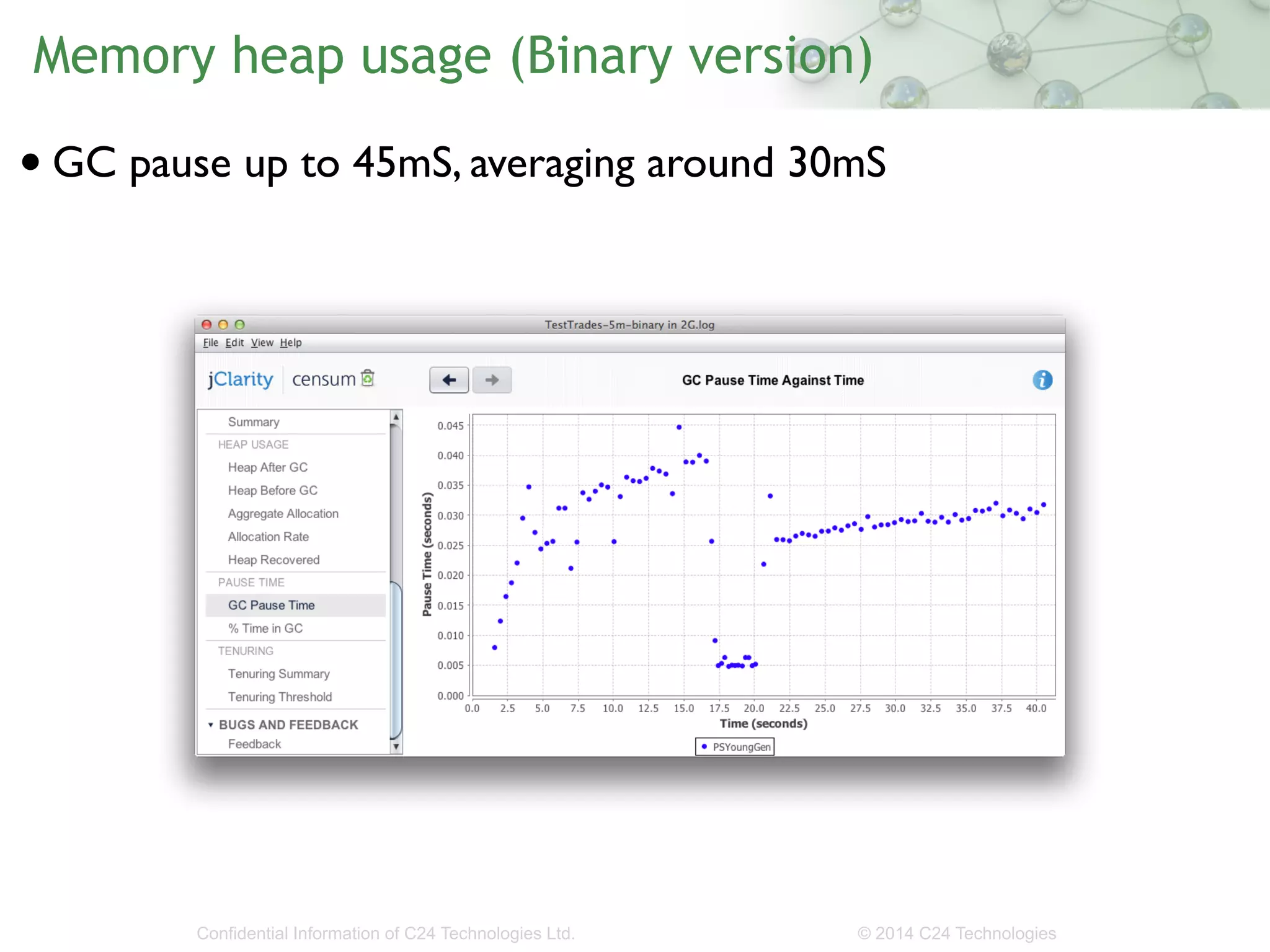Open the Heap Recovered view
Viewport: 1270px width, 952px height.
274,560
